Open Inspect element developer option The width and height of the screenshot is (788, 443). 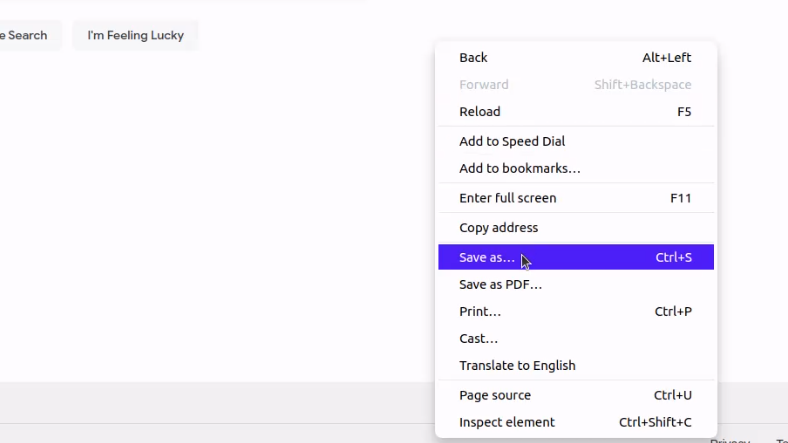coord(506,423)
